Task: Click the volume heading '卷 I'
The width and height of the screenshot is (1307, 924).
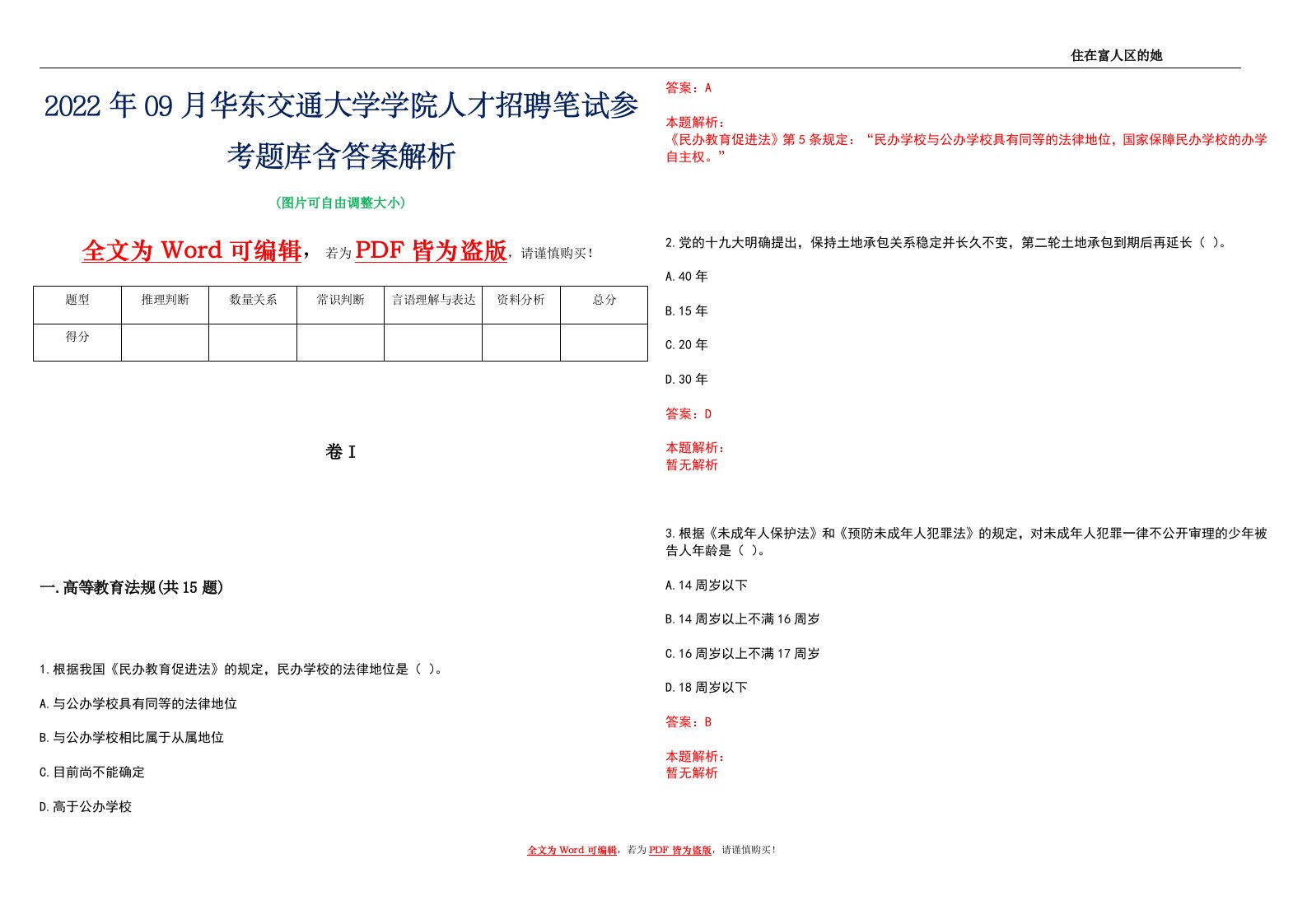Action: (x=341, y=452)
